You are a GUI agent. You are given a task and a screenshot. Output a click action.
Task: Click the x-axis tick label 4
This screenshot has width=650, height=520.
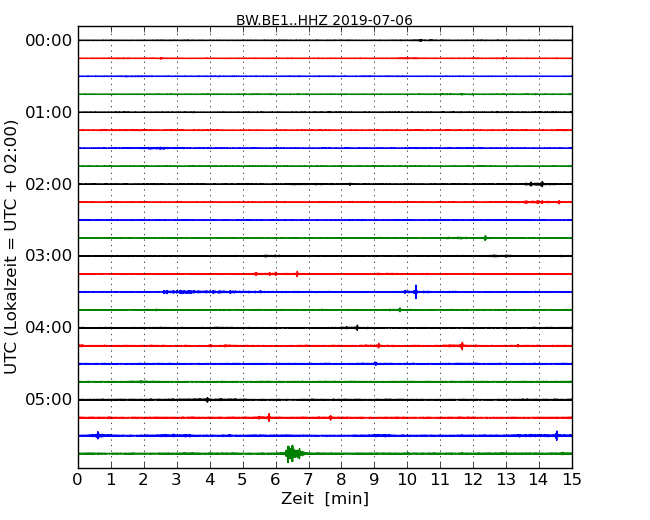tap(210, 480)
